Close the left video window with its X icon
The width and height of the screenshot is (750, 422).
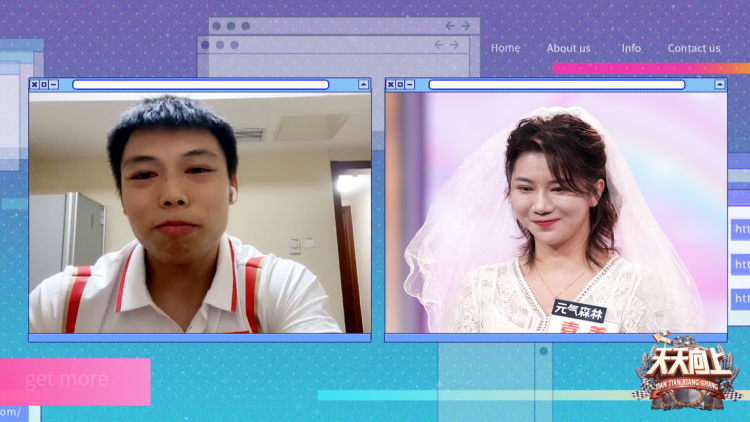click(34, 85)
